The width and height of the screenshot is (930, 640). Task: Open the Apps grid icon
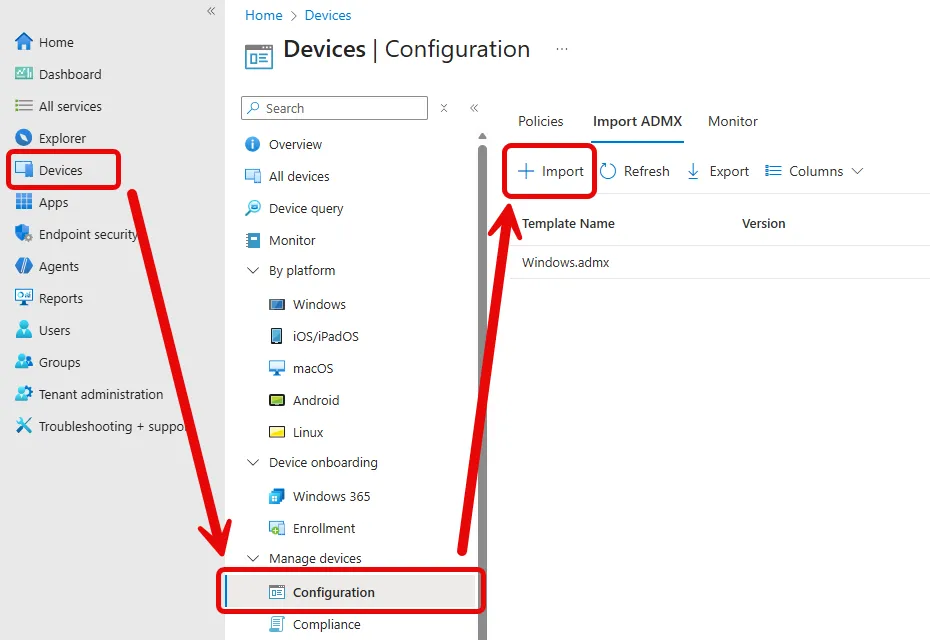click(24, 202)
